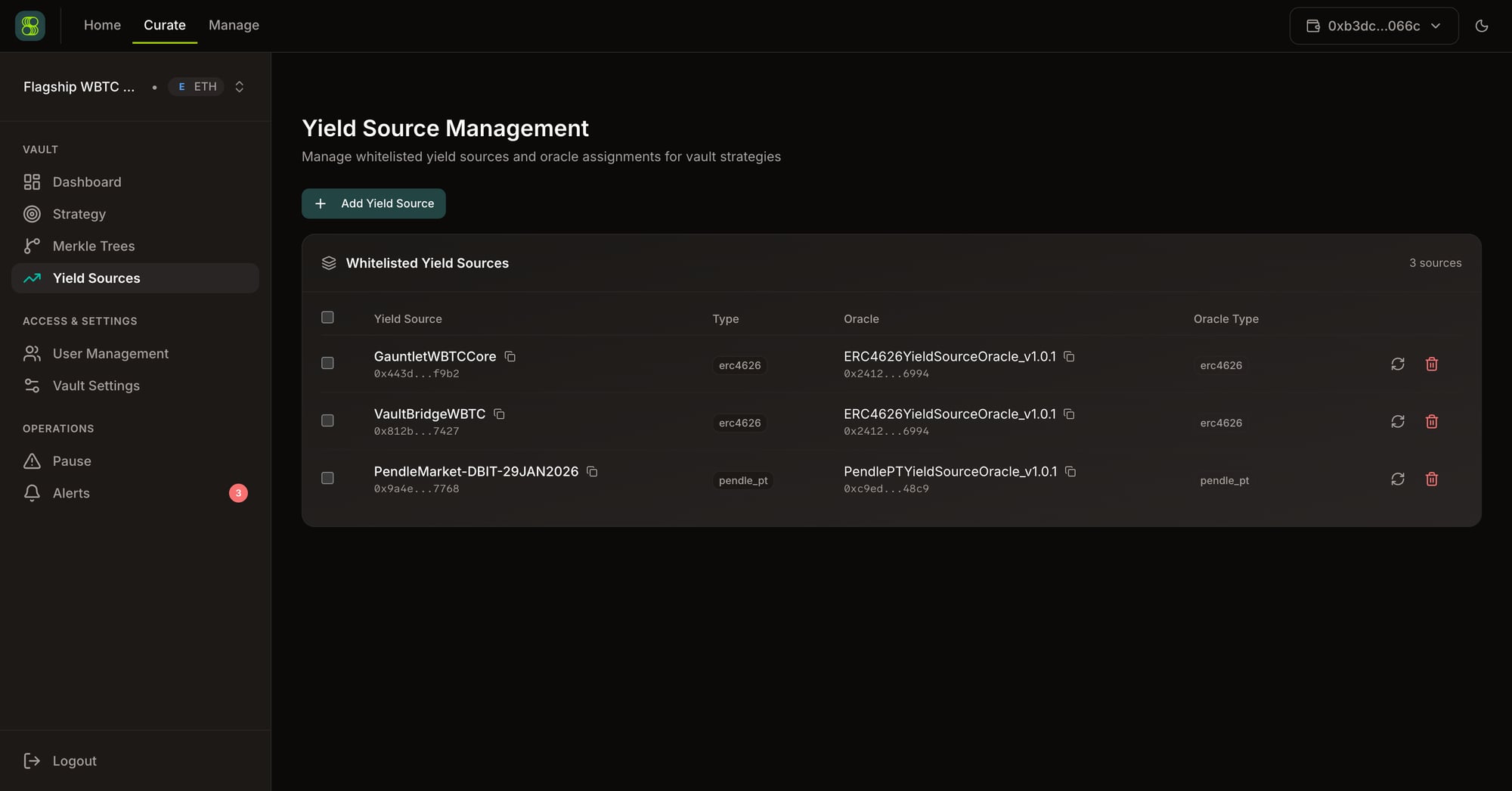Delete VaultBridgeWBTC yield source
Viewport: 1512px width, 791px height.
click(1432, 421)
